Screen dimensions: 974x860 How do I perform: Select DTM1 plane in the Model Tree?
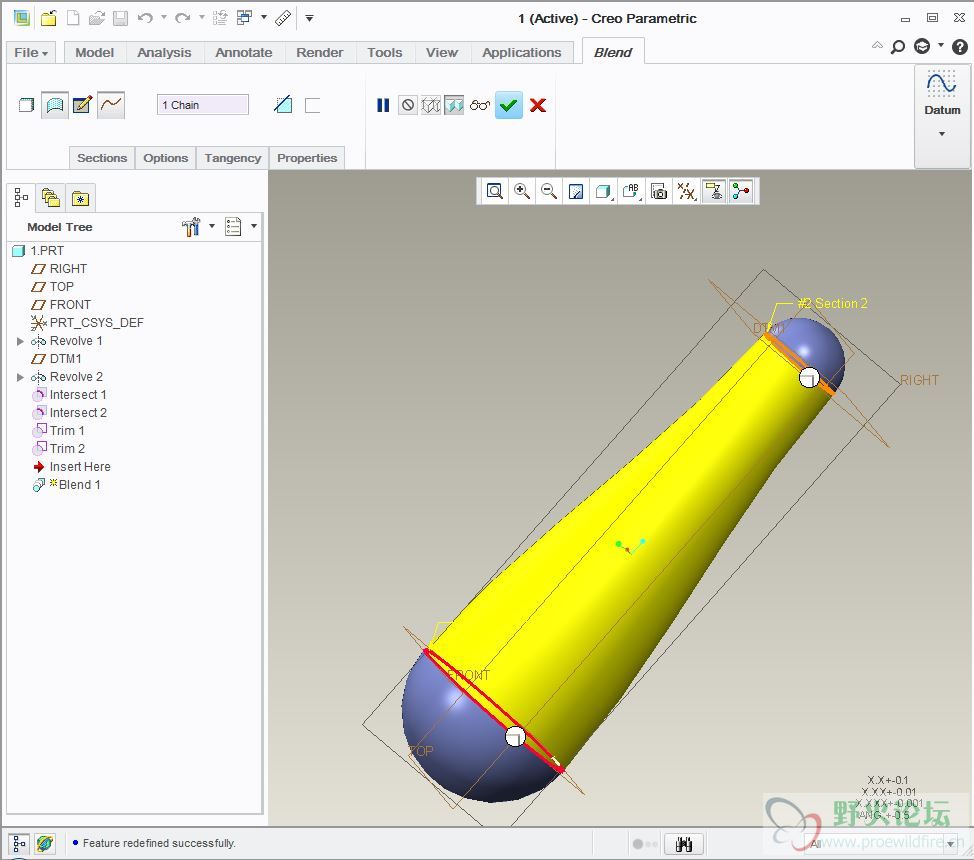coord(57,359)
